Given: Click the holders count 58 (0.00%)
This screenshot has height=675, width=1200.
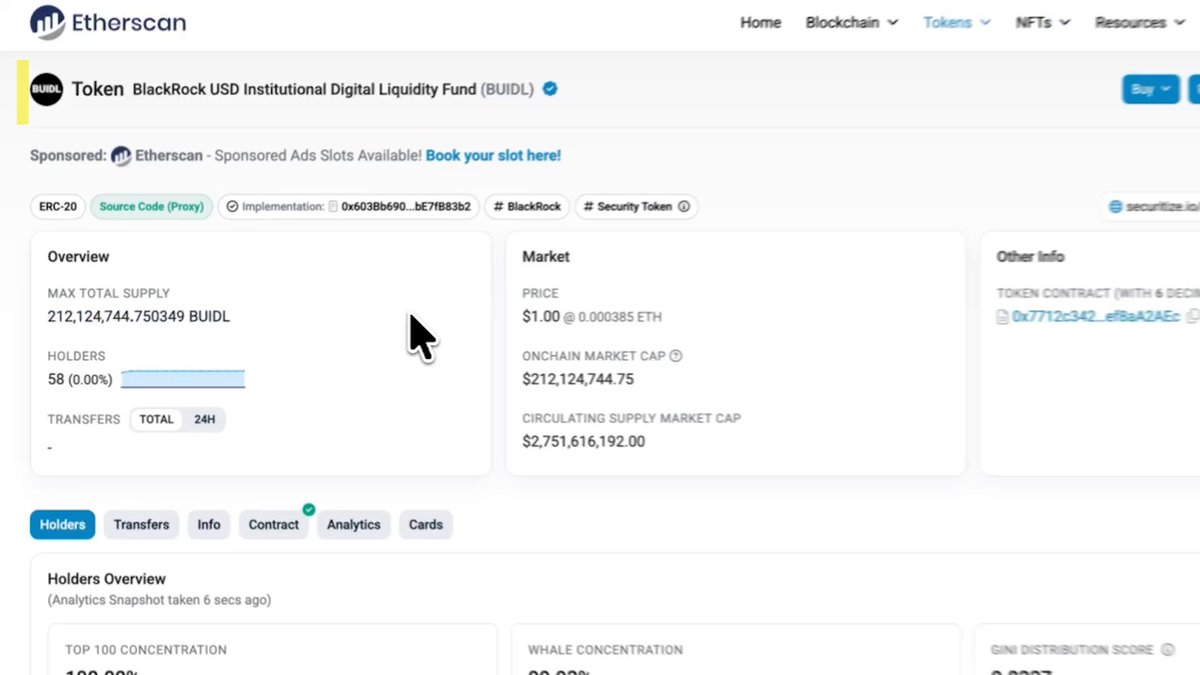Looking at the screenshot, I should 80,380.
